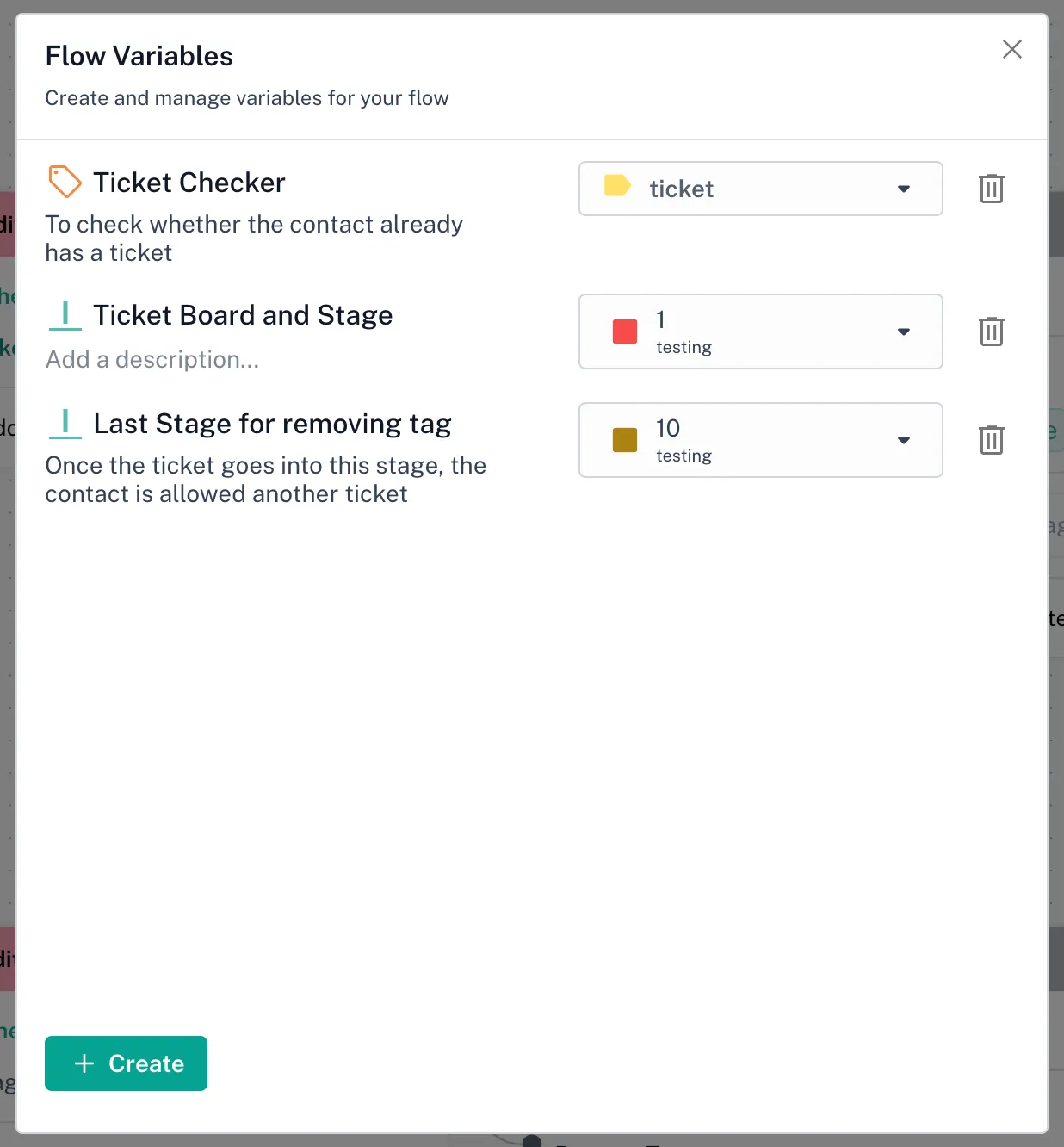
Task: Delete the Last Stage for removing tag variable
Action: 991,440
